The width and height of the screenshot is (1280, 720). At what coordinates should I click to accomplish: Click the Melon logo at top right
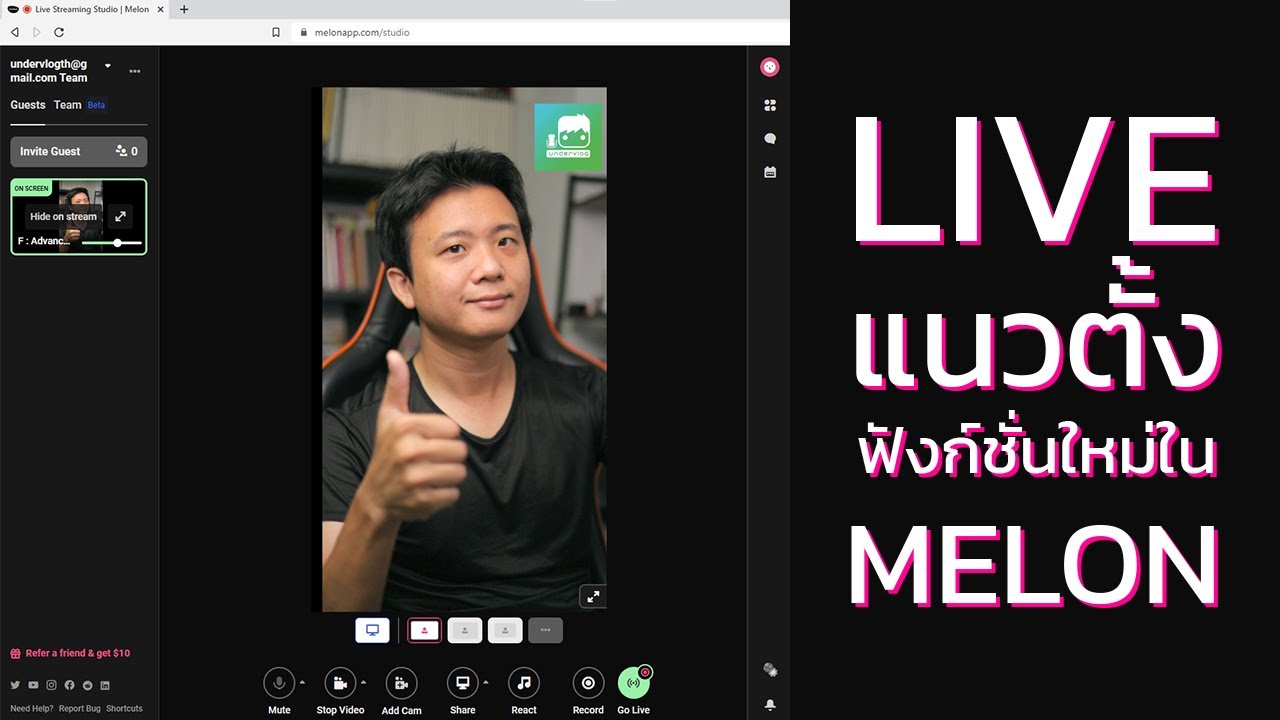tap(768, 66)
